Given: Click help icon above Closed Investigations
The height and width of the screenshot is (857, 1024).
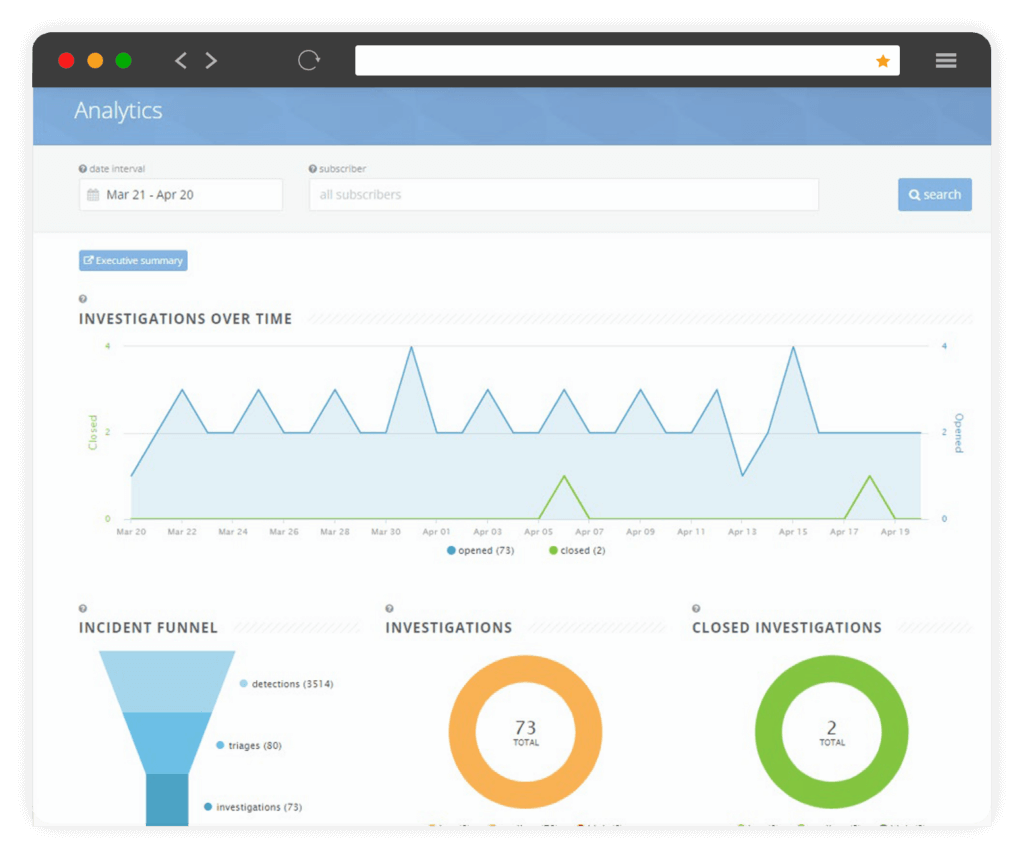Looking at the screenshot, I should 696,608.
